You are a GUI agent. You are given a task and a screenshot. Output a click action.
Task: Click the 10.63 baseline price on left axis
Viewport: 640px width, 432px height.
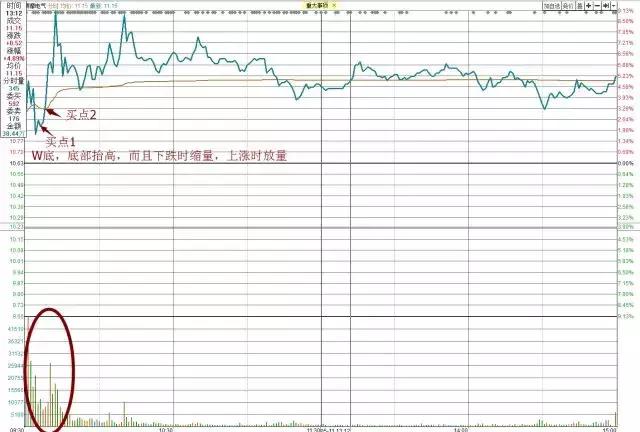17,163
